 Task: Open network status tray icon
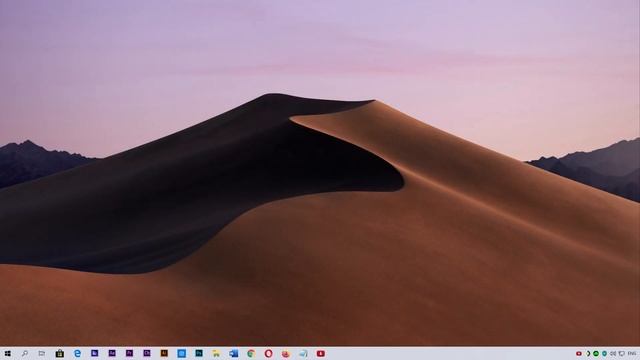coord(622,353)
